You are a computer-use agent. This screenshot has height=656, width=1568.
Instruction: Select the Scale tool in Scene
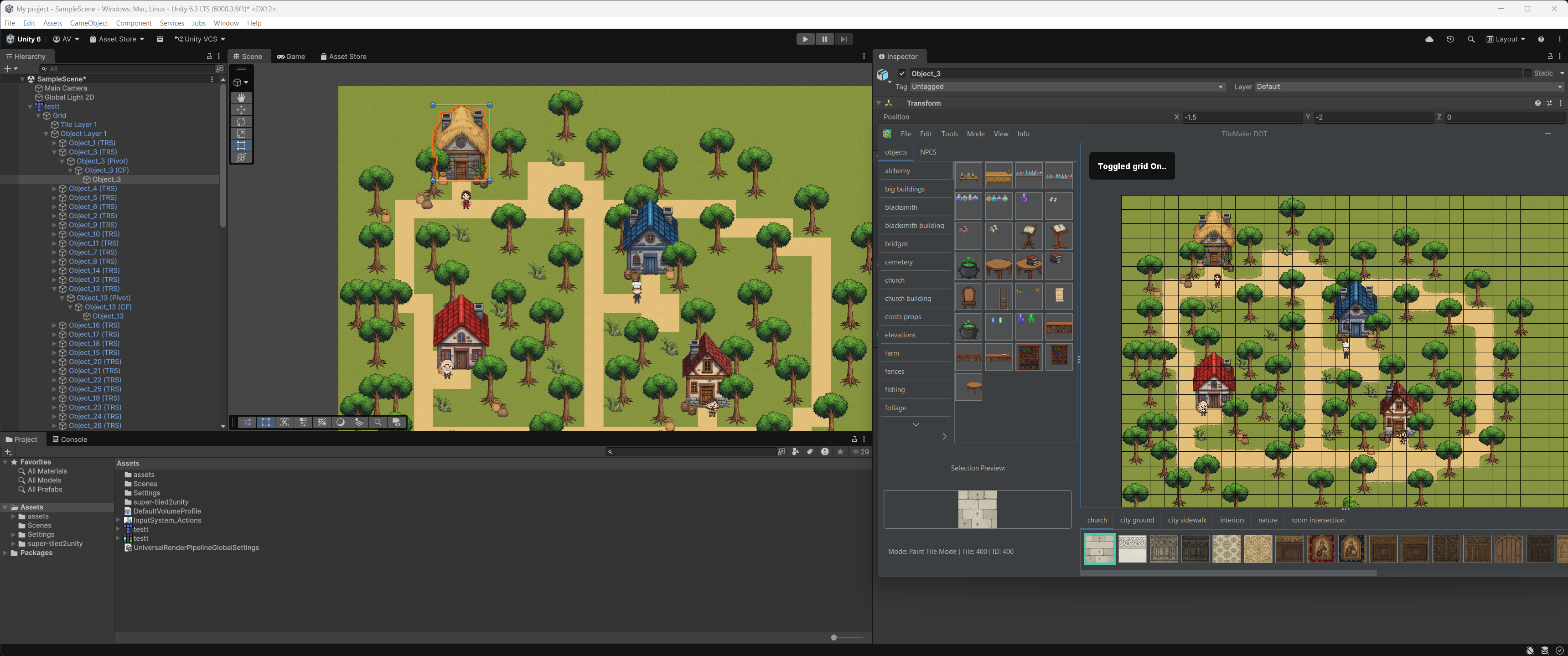[241, 133]
